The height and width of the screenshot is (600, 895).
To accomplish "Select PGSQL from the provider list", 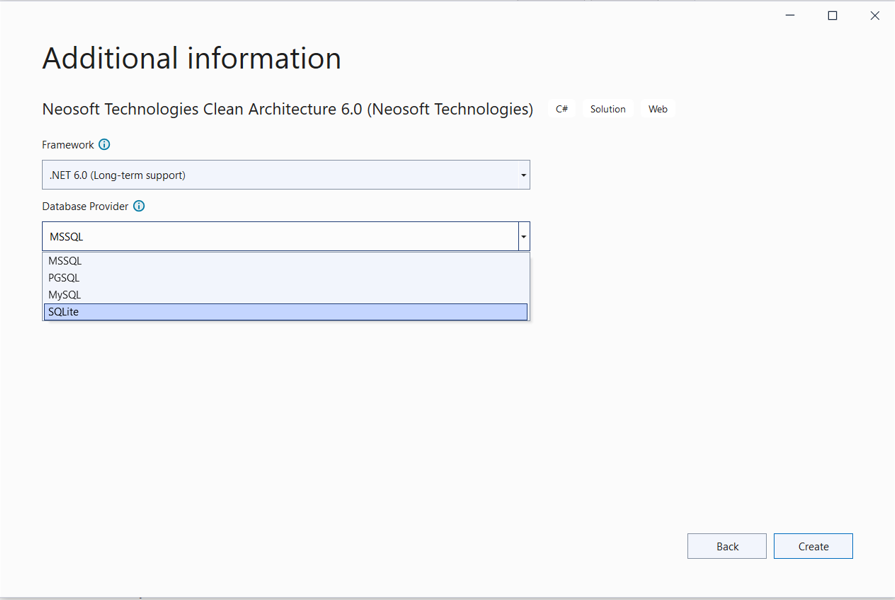I will (285, 278).
